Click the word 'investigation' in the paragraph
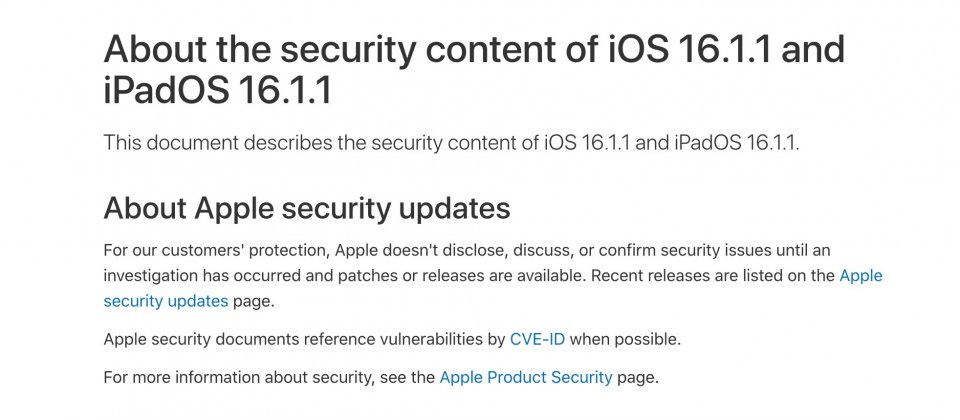The height and width of the screenshot is (420, 960). (x=150, y=276)
